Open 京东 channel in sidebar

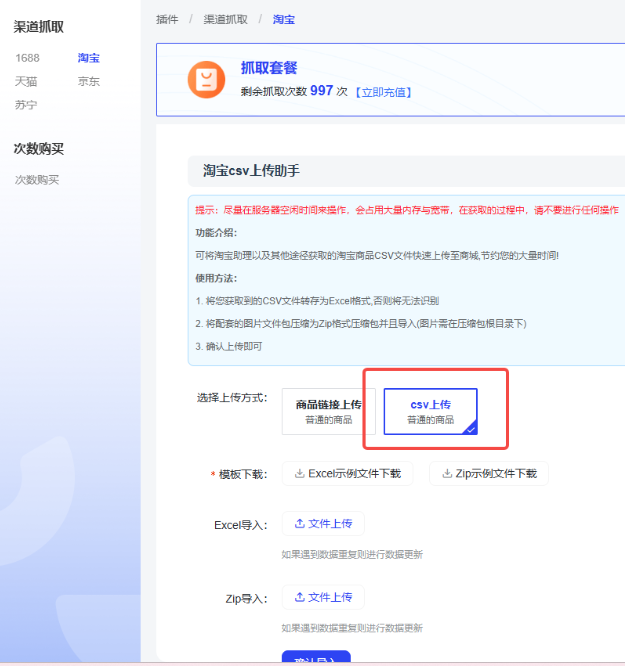coord(89,81)
